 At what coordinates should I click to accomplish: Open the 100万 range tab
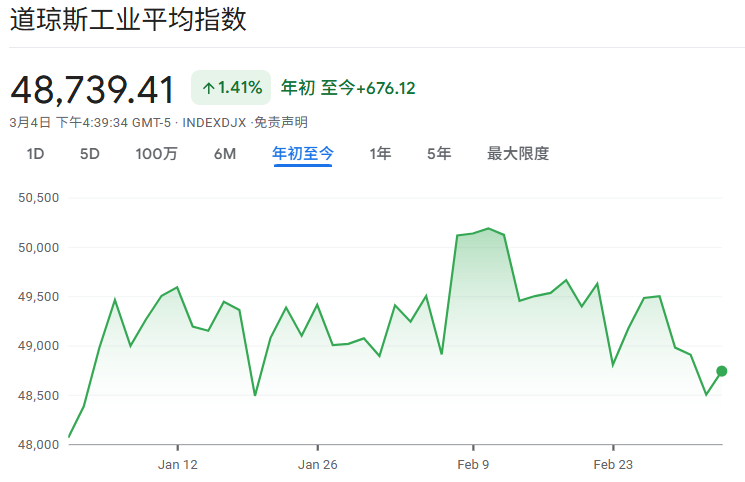click(156, 154)
